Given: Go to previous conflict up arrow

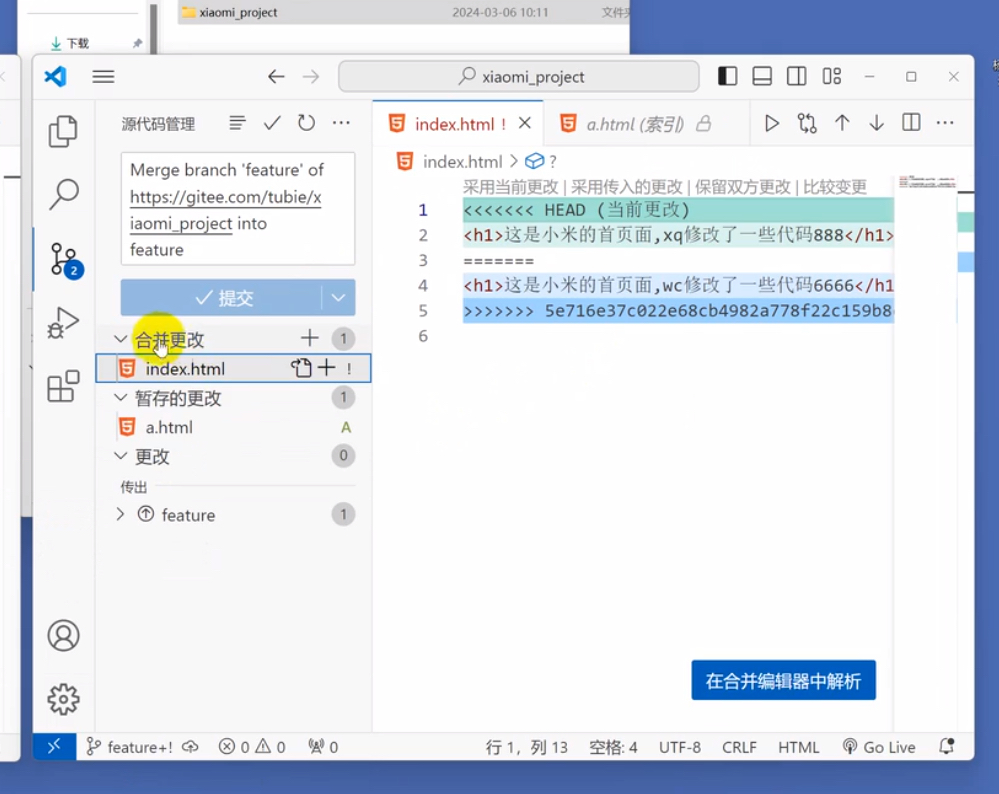Looking at the screenshot, I should pos(842,123).
